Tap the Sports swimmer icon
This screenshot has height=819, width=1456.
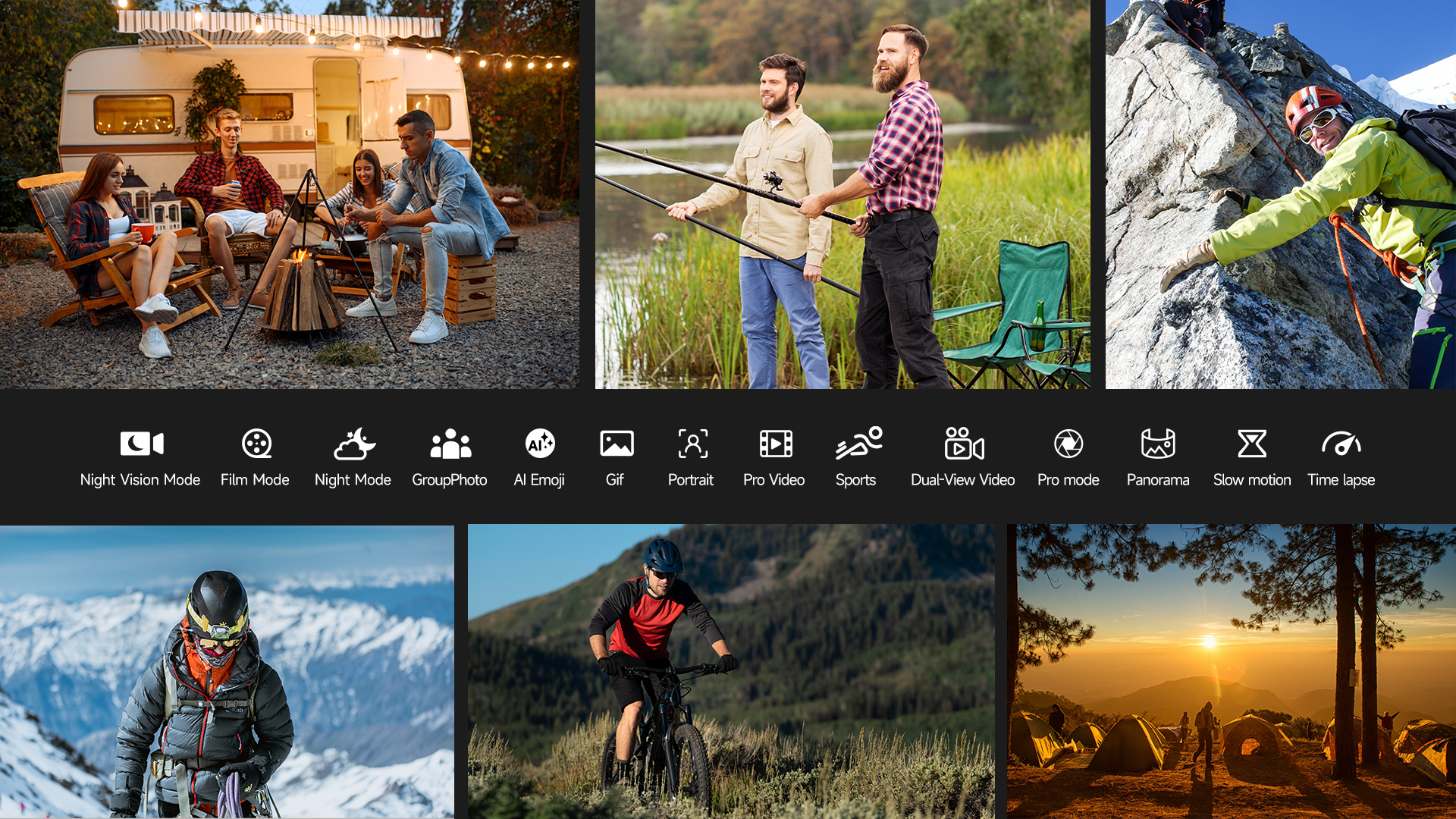pyautogui.click(x=858, y=444)
